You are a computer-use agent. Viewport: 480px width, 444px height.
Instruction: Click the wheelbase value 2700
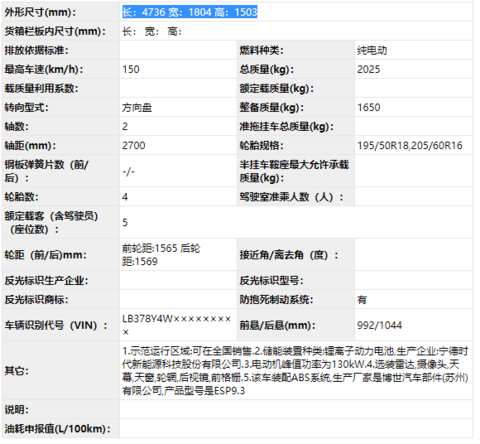(x=134, y=145)
